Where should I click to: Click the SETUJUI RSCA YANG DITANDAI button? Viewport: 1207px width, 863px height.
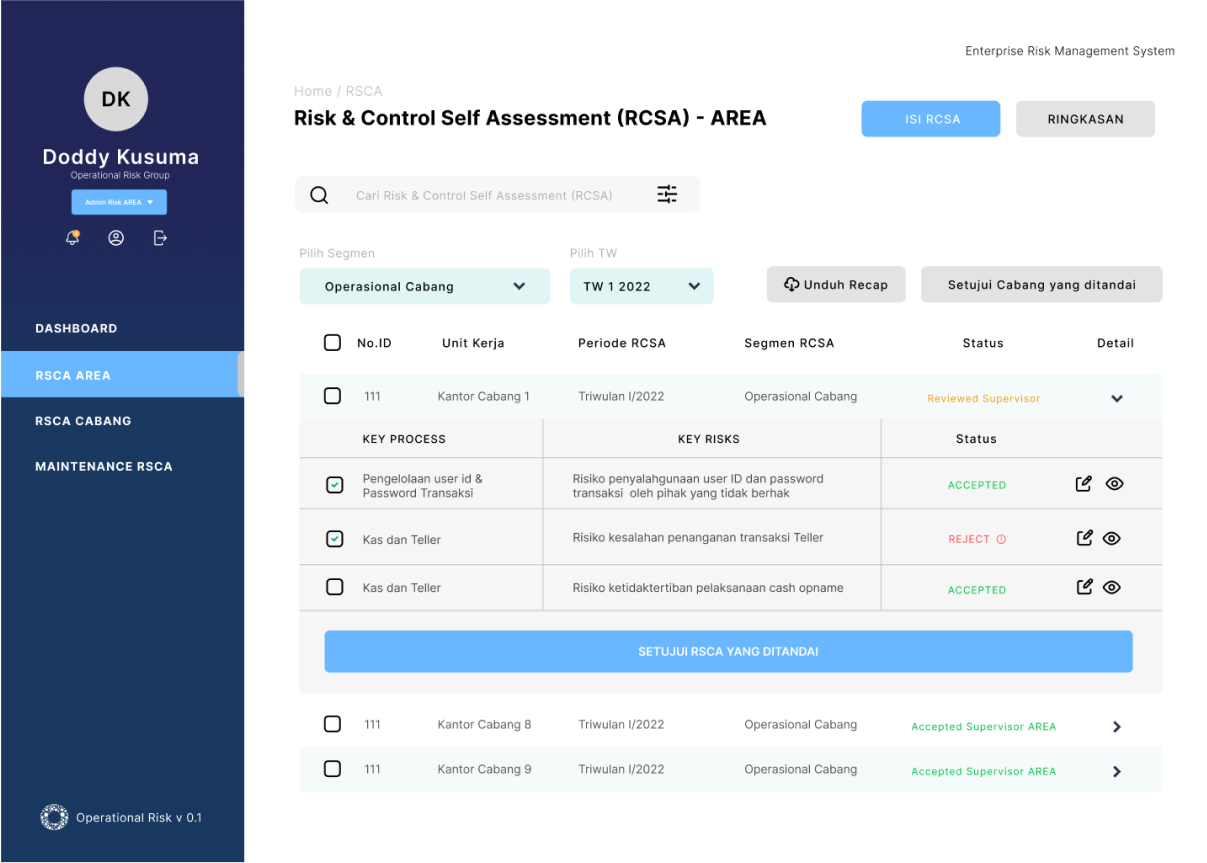(x=728, y=651)
